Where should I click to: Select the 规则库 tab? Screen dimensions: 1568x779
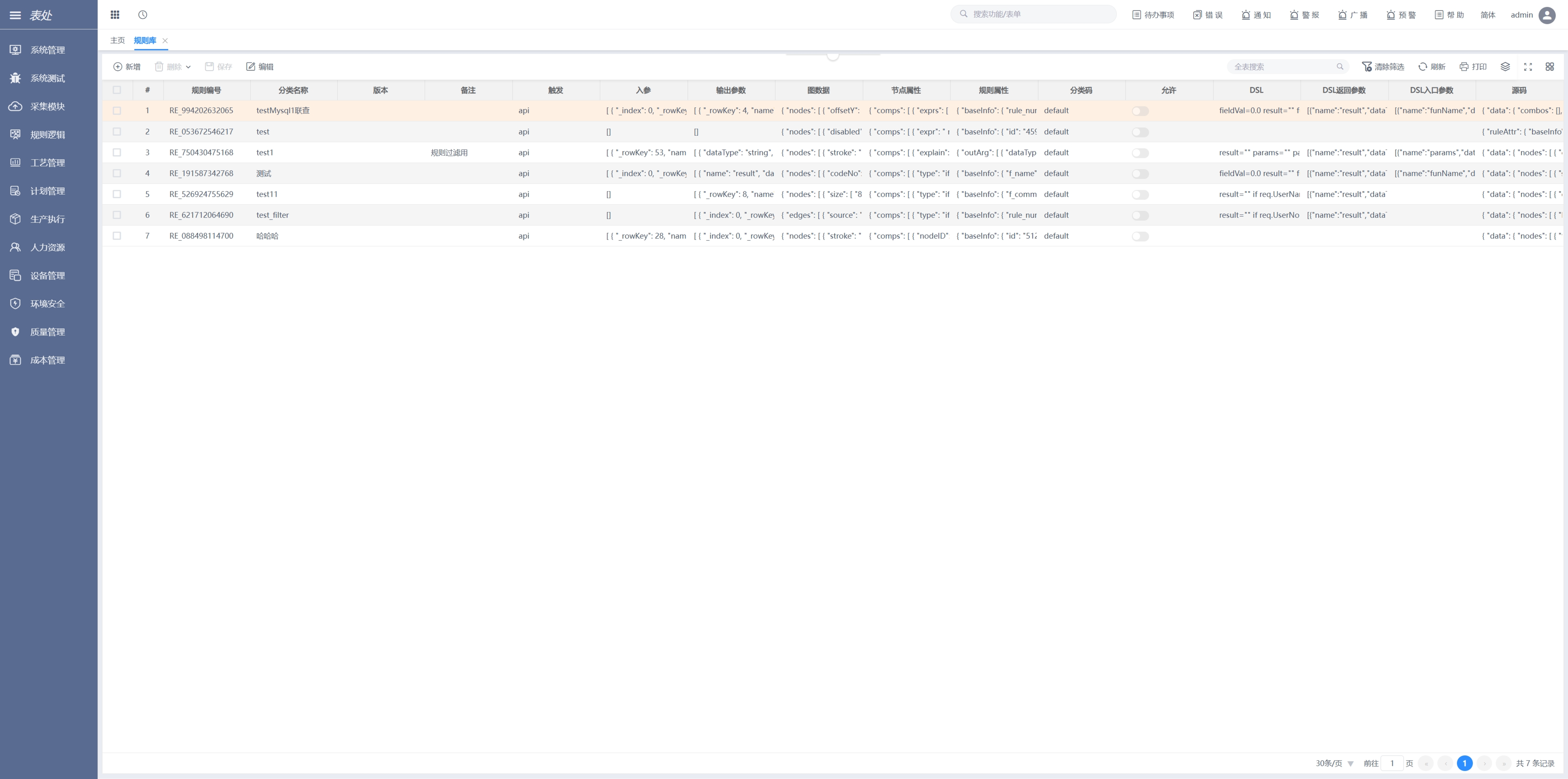pyautogui.click(x=145, y=40)
